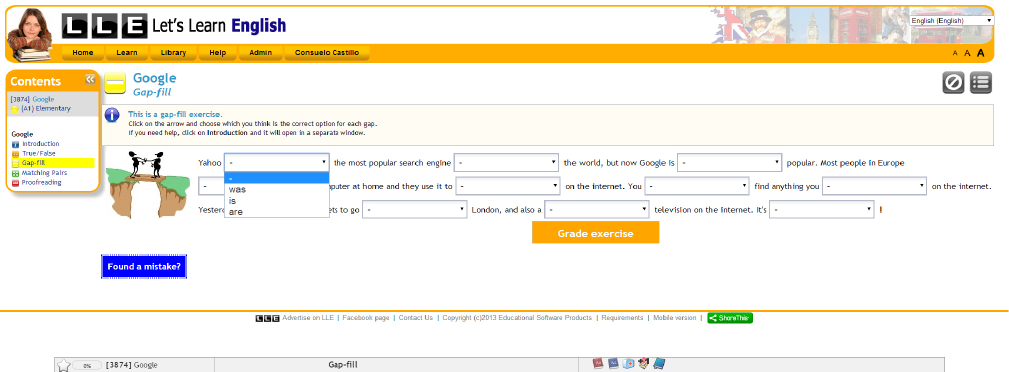The height and width of the screenshot is (372, 1009).
Task: Click the plus-one icon in the bottom bar
Action: coord(643,364)
